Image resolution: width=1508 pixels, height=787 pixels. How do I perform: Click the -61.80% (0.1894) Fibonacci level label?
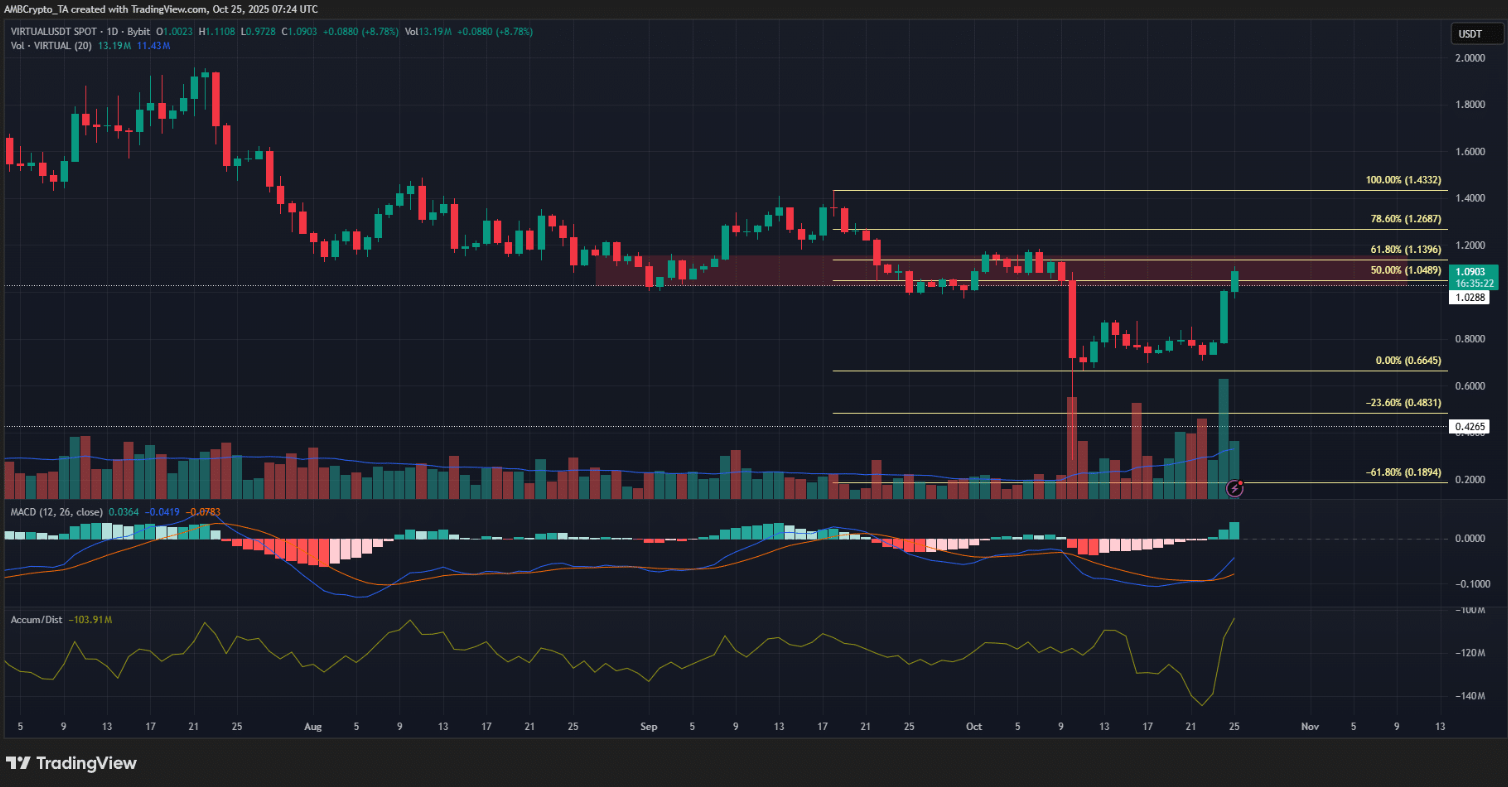point(1403,472)
